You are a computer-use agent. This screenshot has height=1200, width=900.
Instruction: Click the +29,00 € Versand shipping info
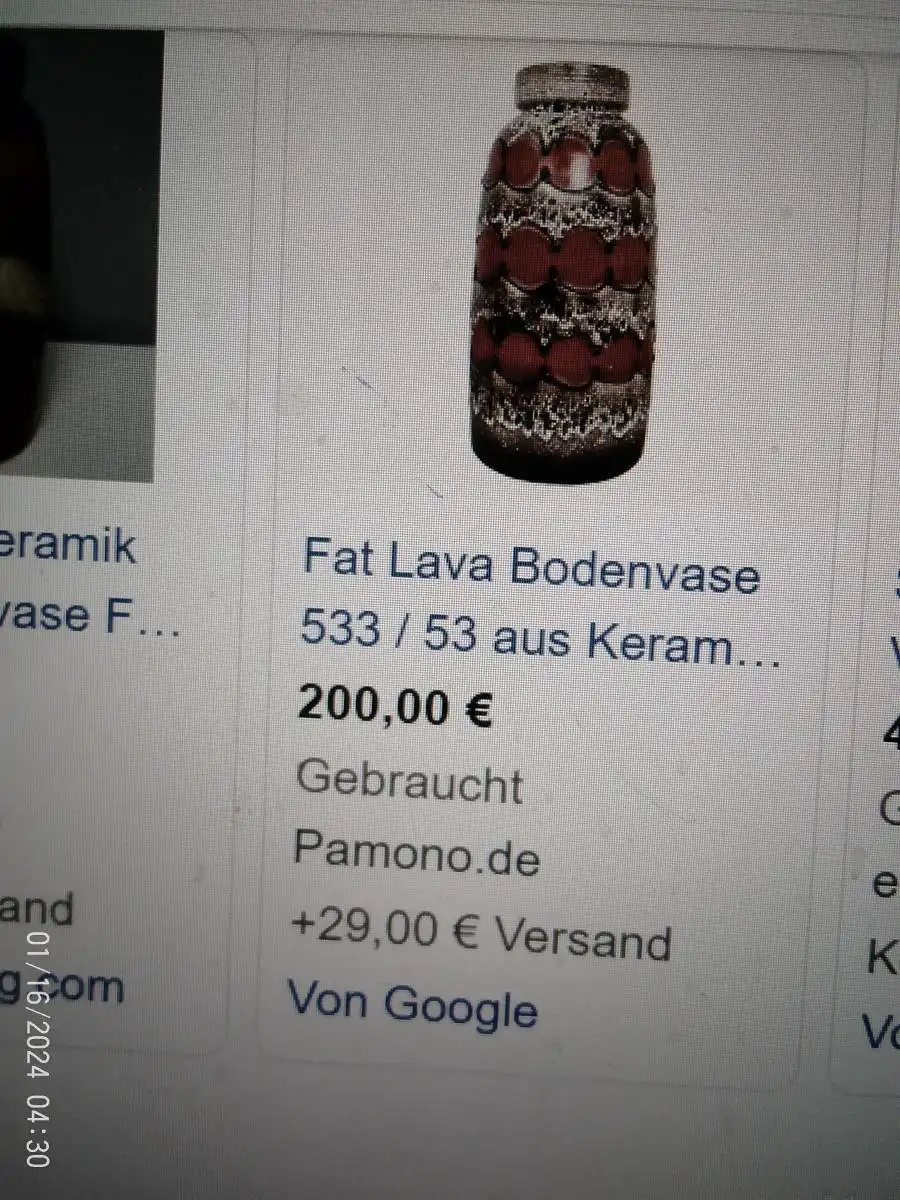click(481, 936)
